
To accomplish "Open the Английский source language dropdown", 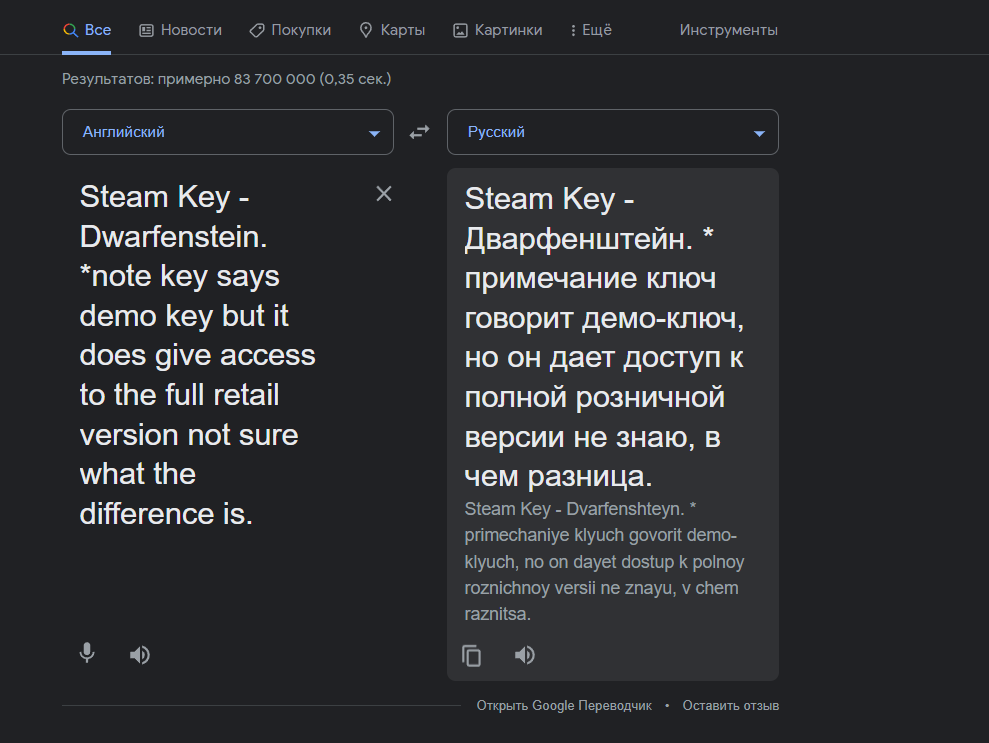I will coord(228,132).
